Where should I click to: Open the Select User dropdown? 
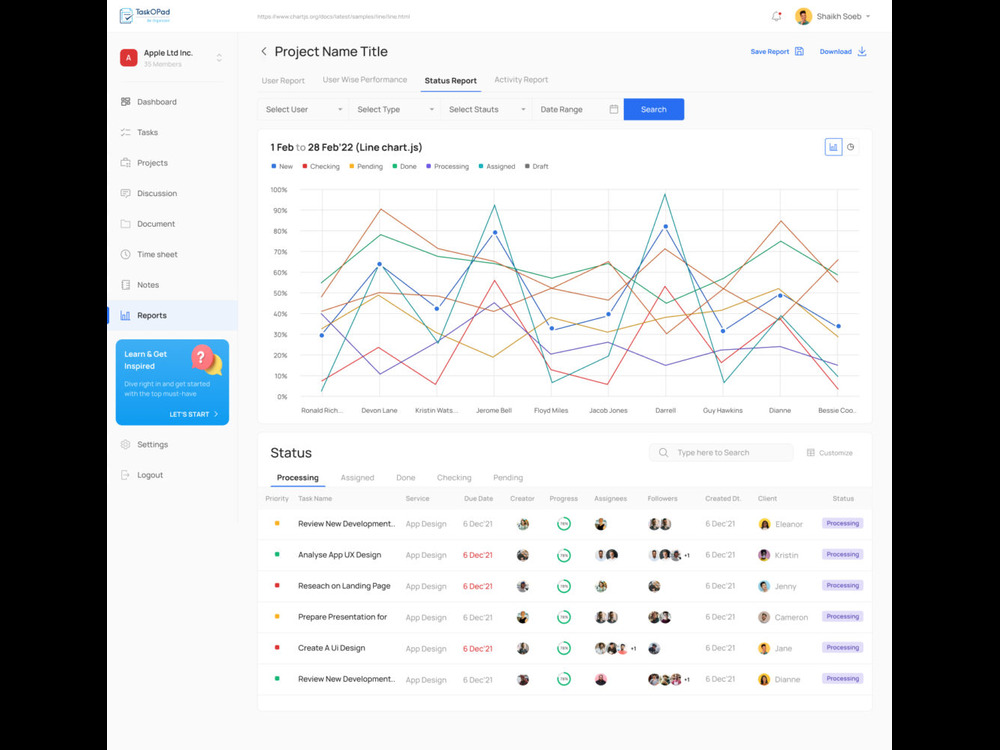pos(304,109)
